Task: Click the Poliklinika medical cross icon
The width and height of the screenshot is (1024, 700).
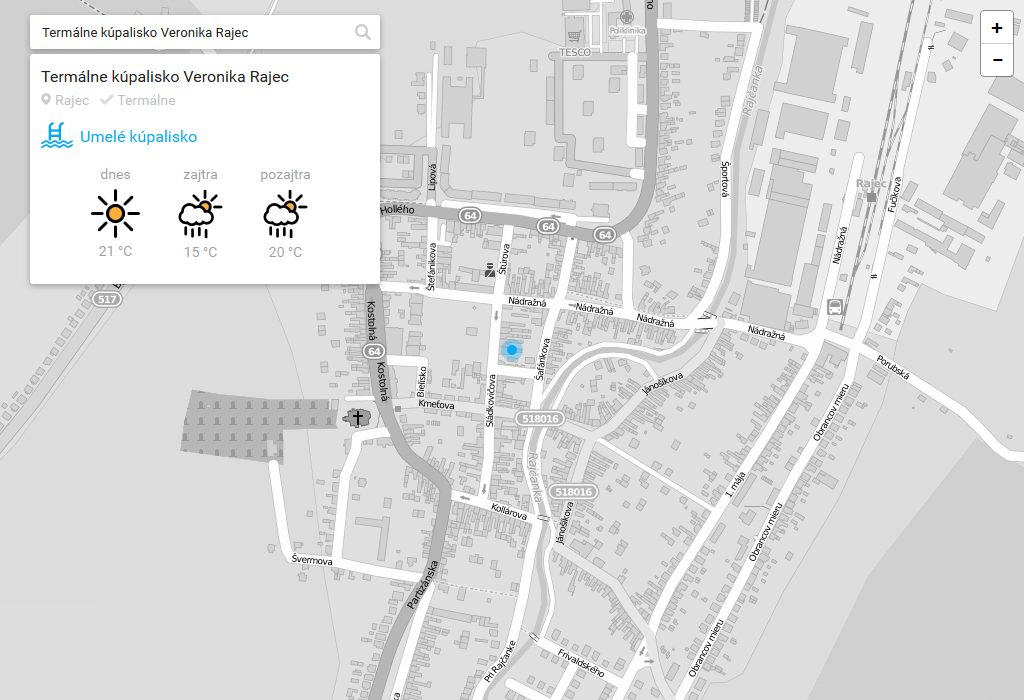Action: tap(627, 17)
